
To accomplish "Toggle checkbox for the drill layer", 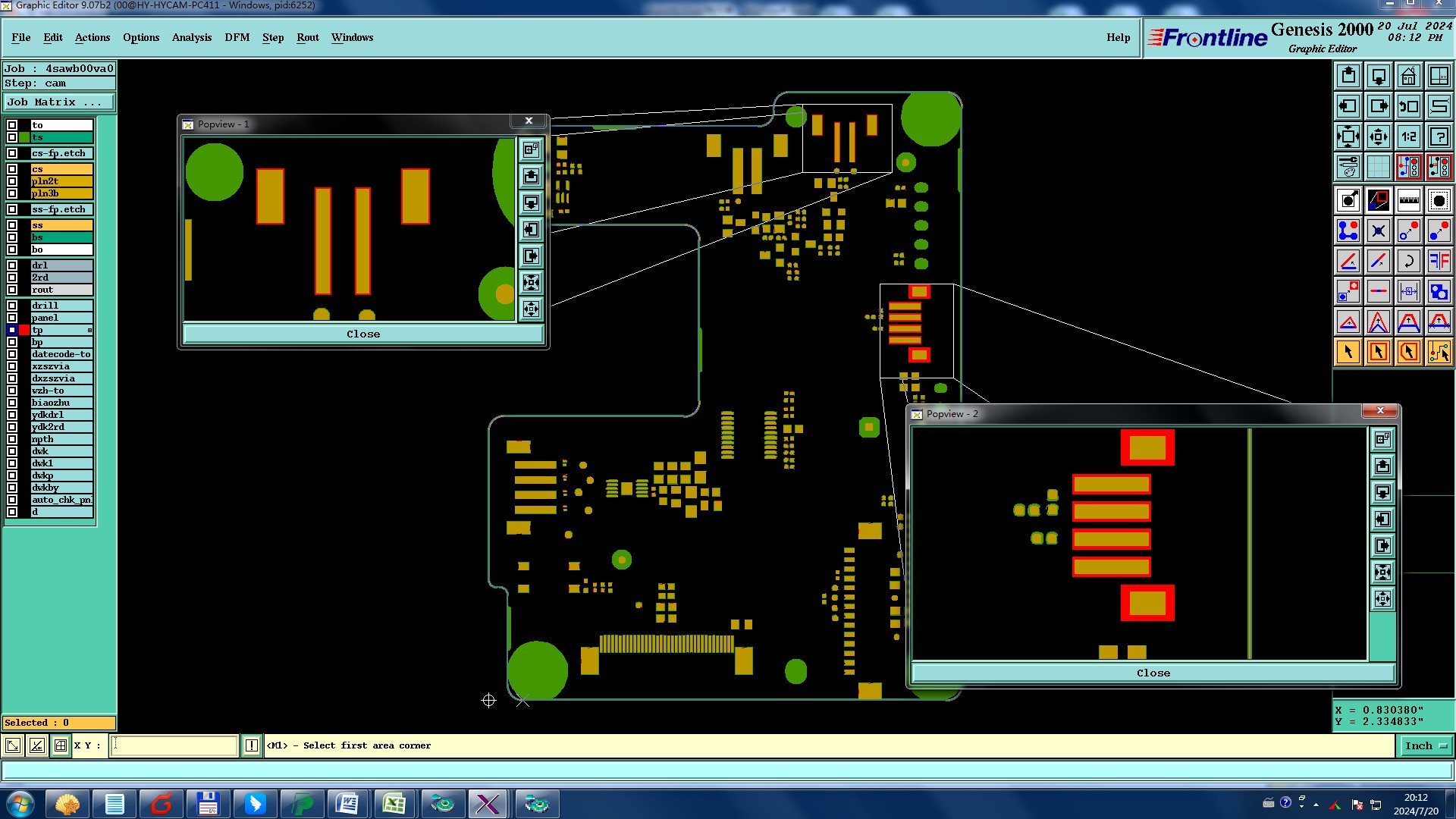I will pyautogui.click(x=12, y=306).
